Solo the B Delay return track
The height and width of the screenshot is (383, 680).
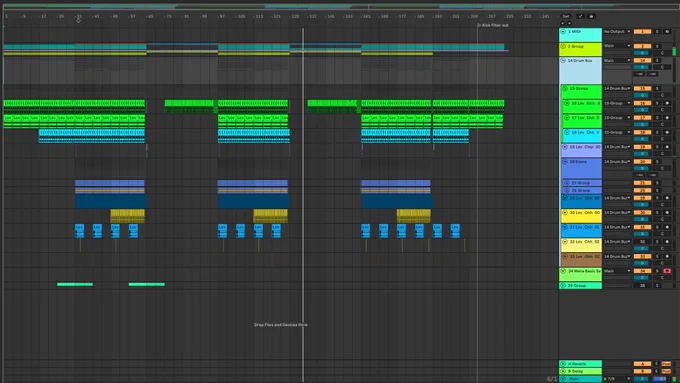click(x=657, y=371)
